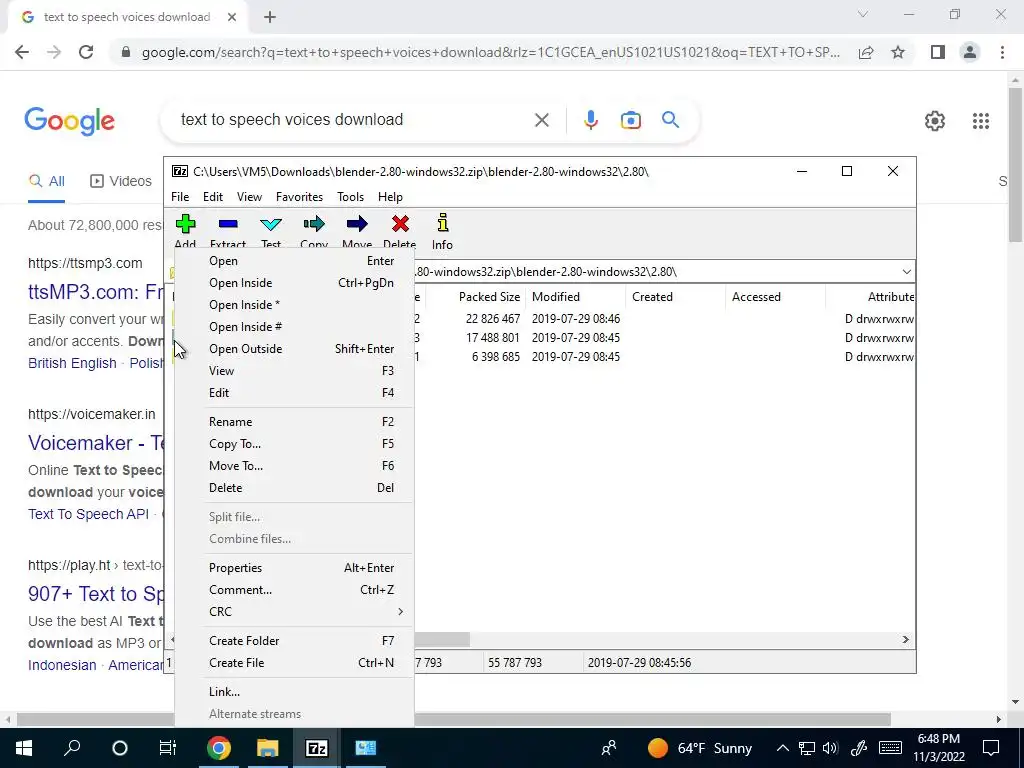Click the British English sublink
The image size is (1024, 768).
72,363
